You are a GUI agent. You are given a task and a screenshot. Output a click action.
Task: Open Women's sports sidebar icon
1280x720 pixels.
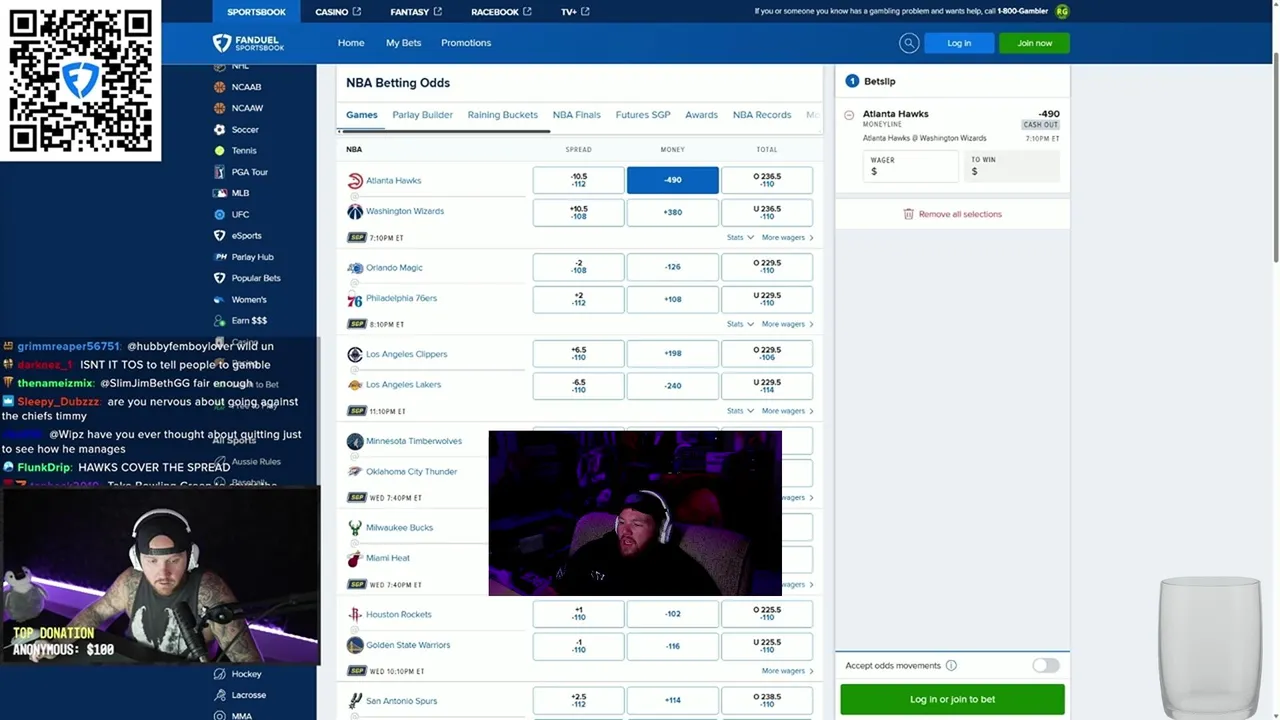[219, 299]
